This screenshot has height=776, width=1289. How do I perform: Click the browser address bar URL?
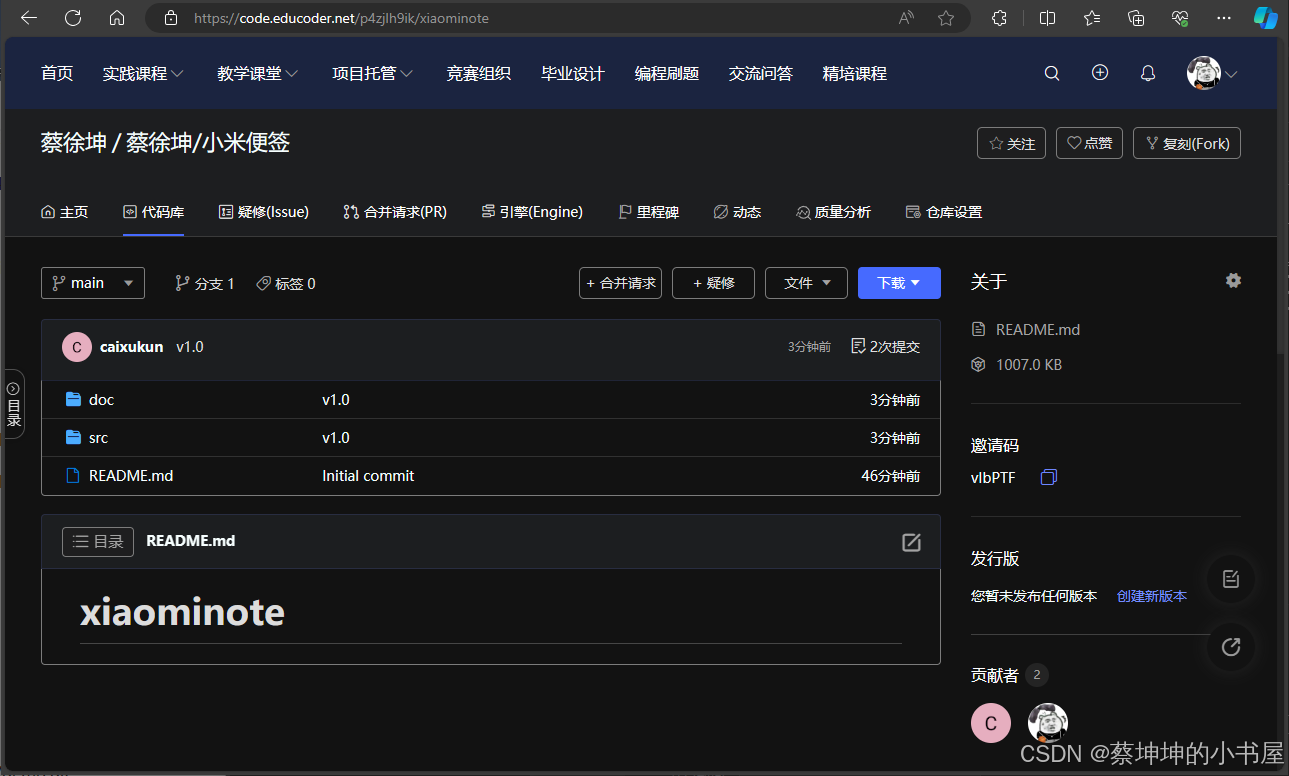click(341, 18)
